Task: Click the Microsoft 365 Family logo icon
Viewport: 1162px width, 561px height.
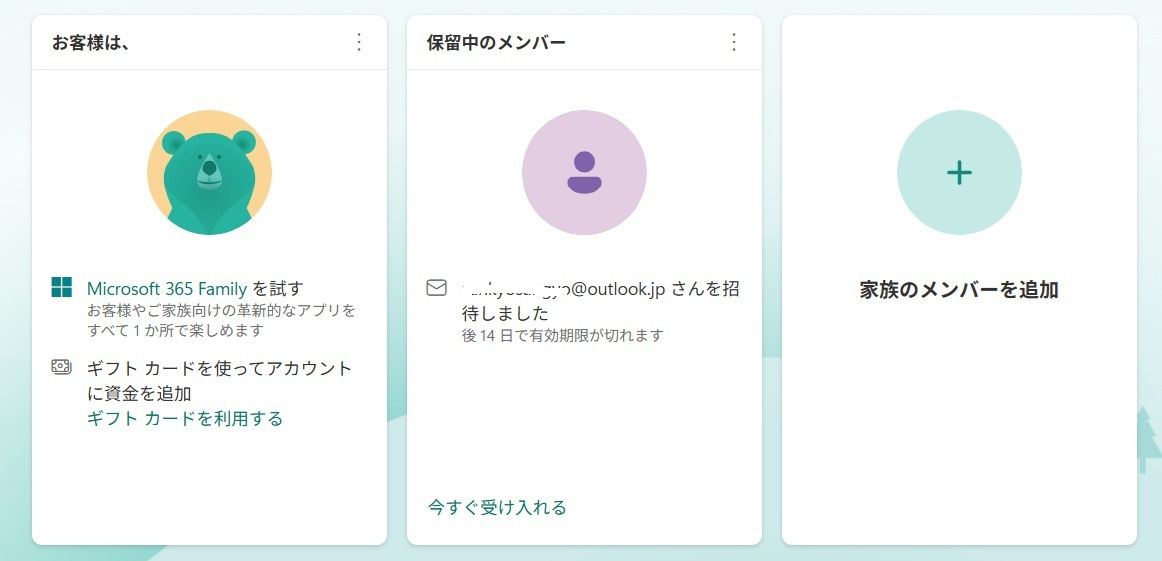Action: click(x=62, y=288)
